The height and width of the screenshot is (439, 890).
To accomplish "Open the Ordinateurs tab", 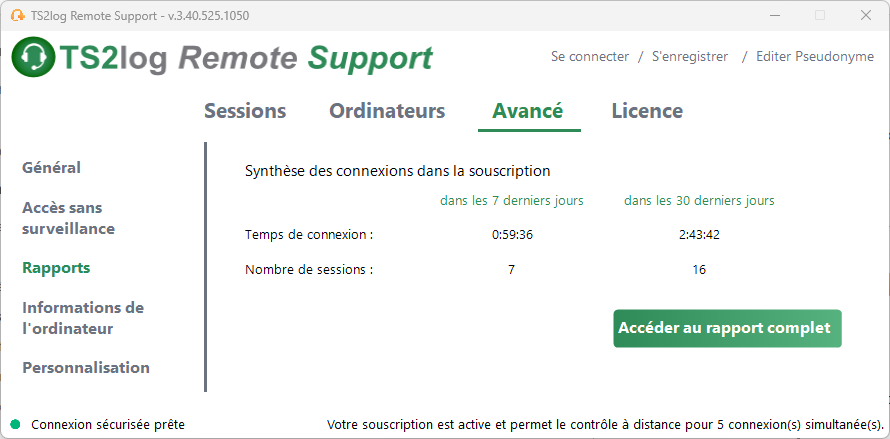I will pos(387,111).
